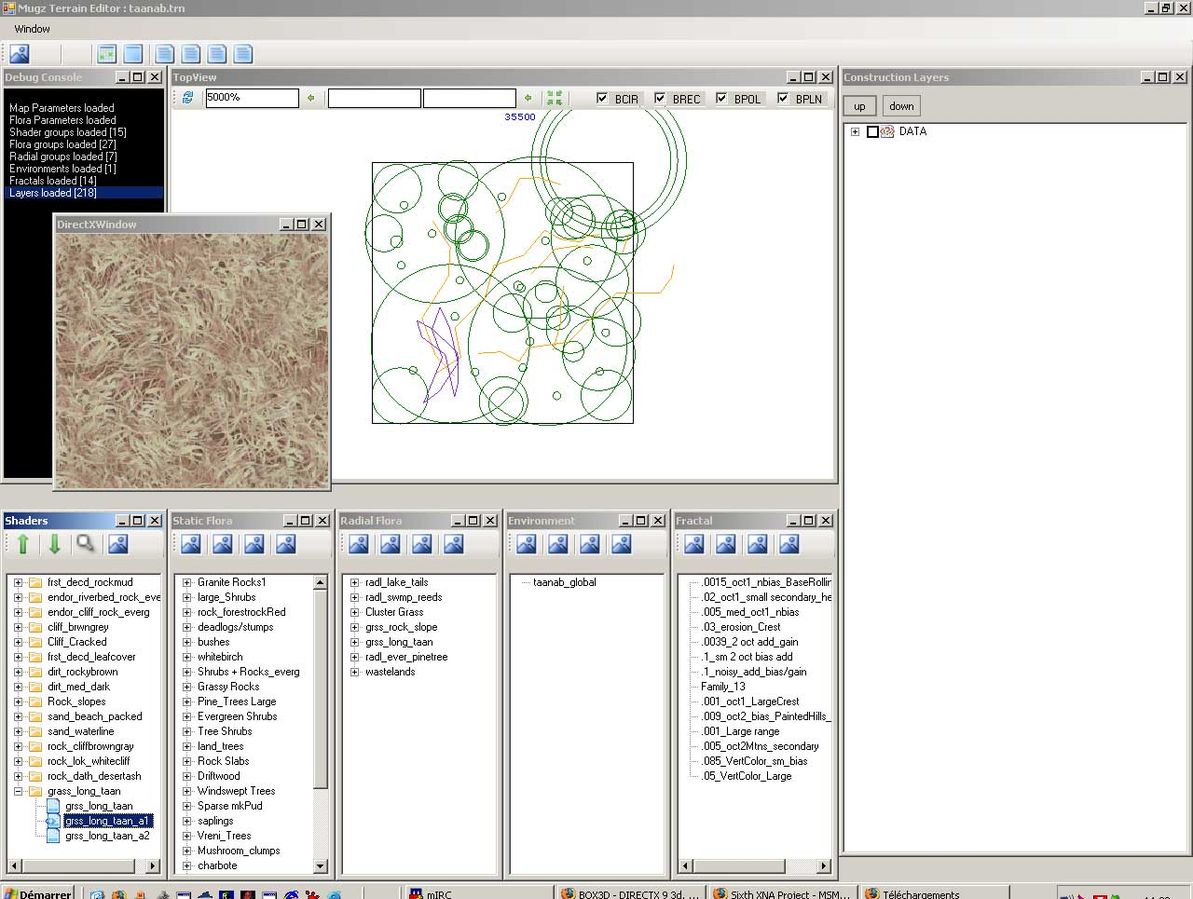Select the grss_long_taan_a2 shader item

pos(107,836)
